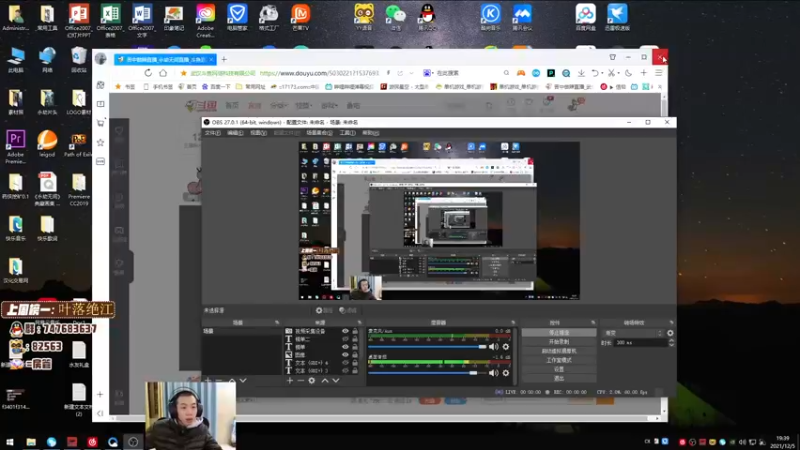Click the remove source minus icon in OBS

[x=301, y=381]
